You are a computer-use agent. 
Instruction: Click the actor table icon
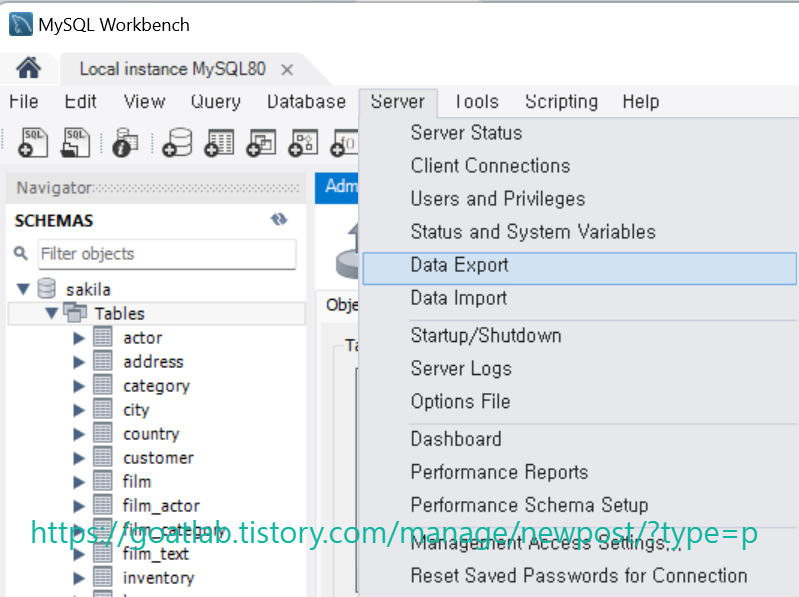102,337
